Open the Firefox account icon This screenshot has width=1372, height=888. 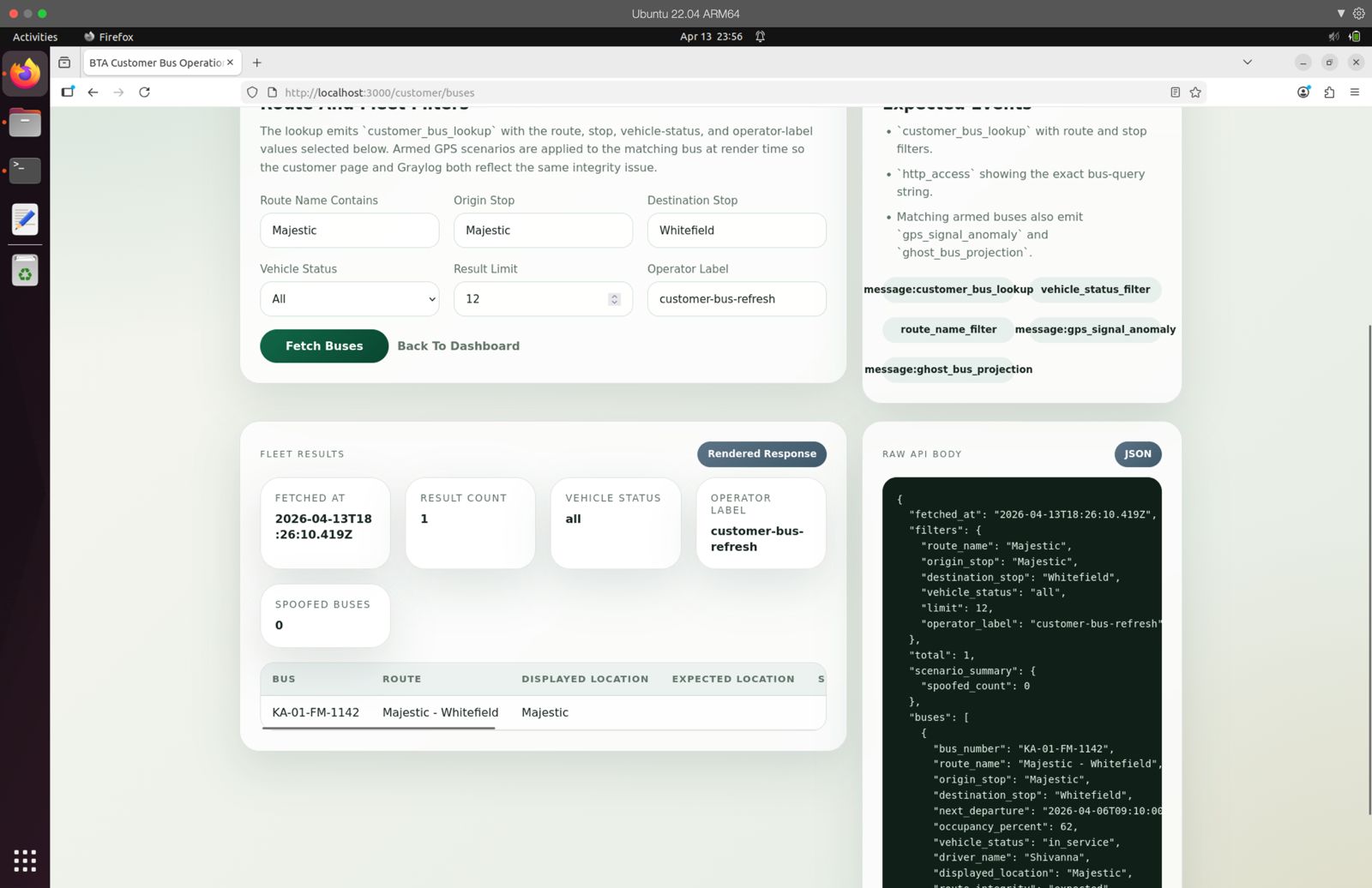point(1303,93)
